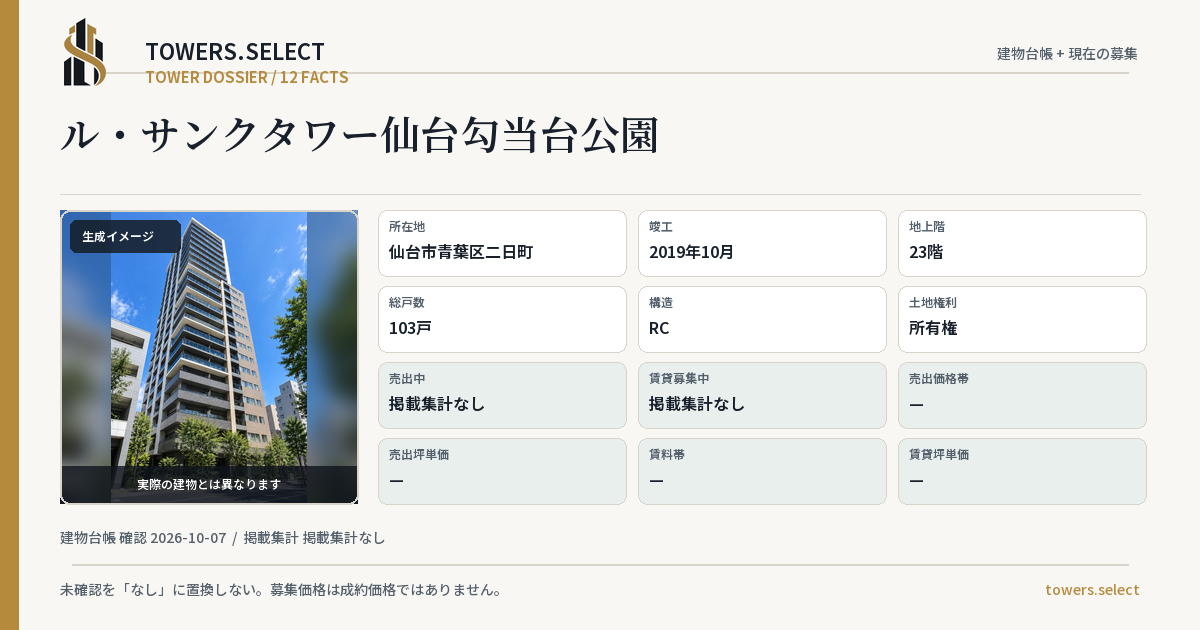Select the 賃貸坪単価 card

point(1022,471)
